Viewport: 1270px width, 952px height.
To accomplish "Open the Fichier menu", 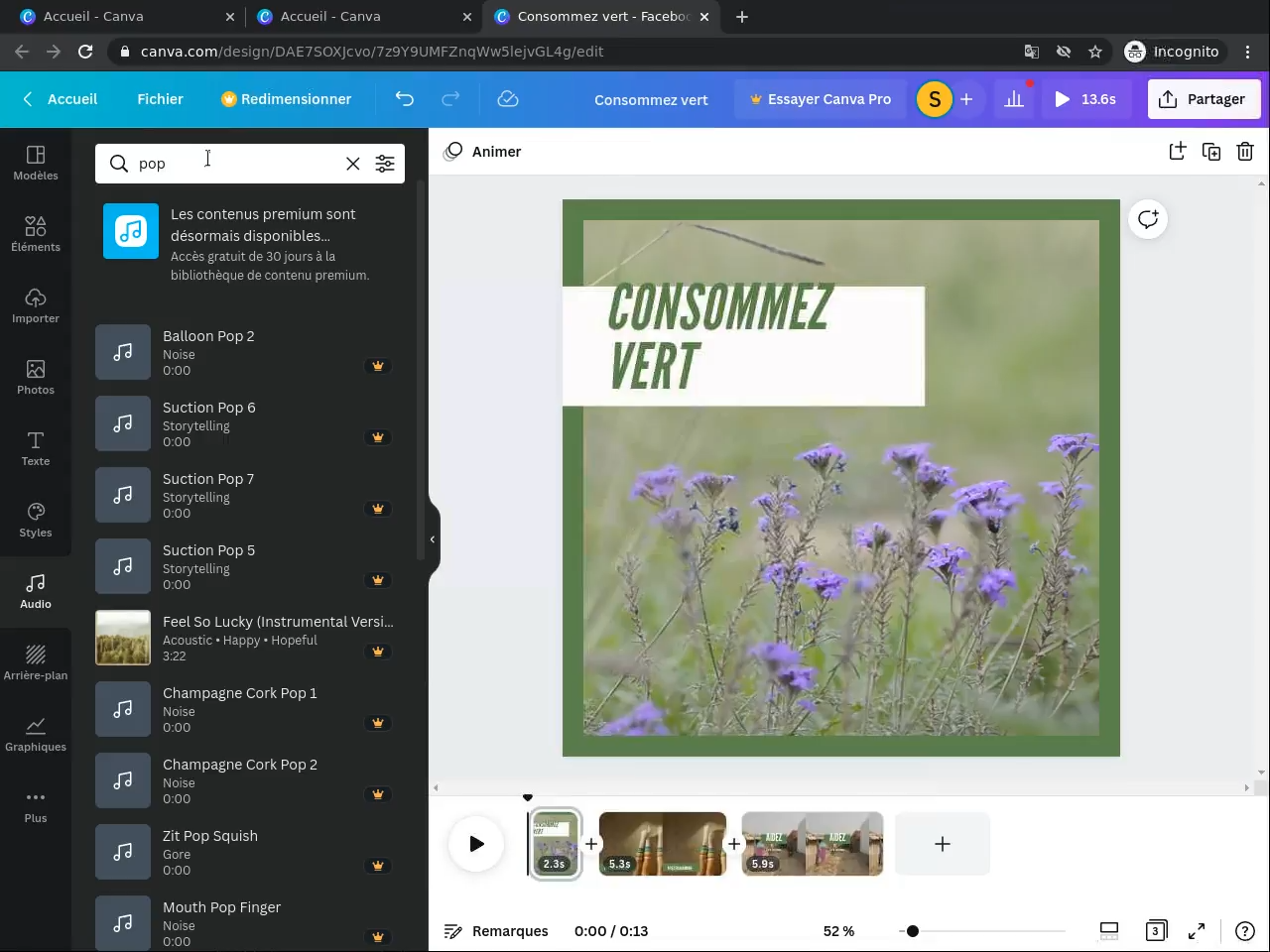I will pos(160,99).
